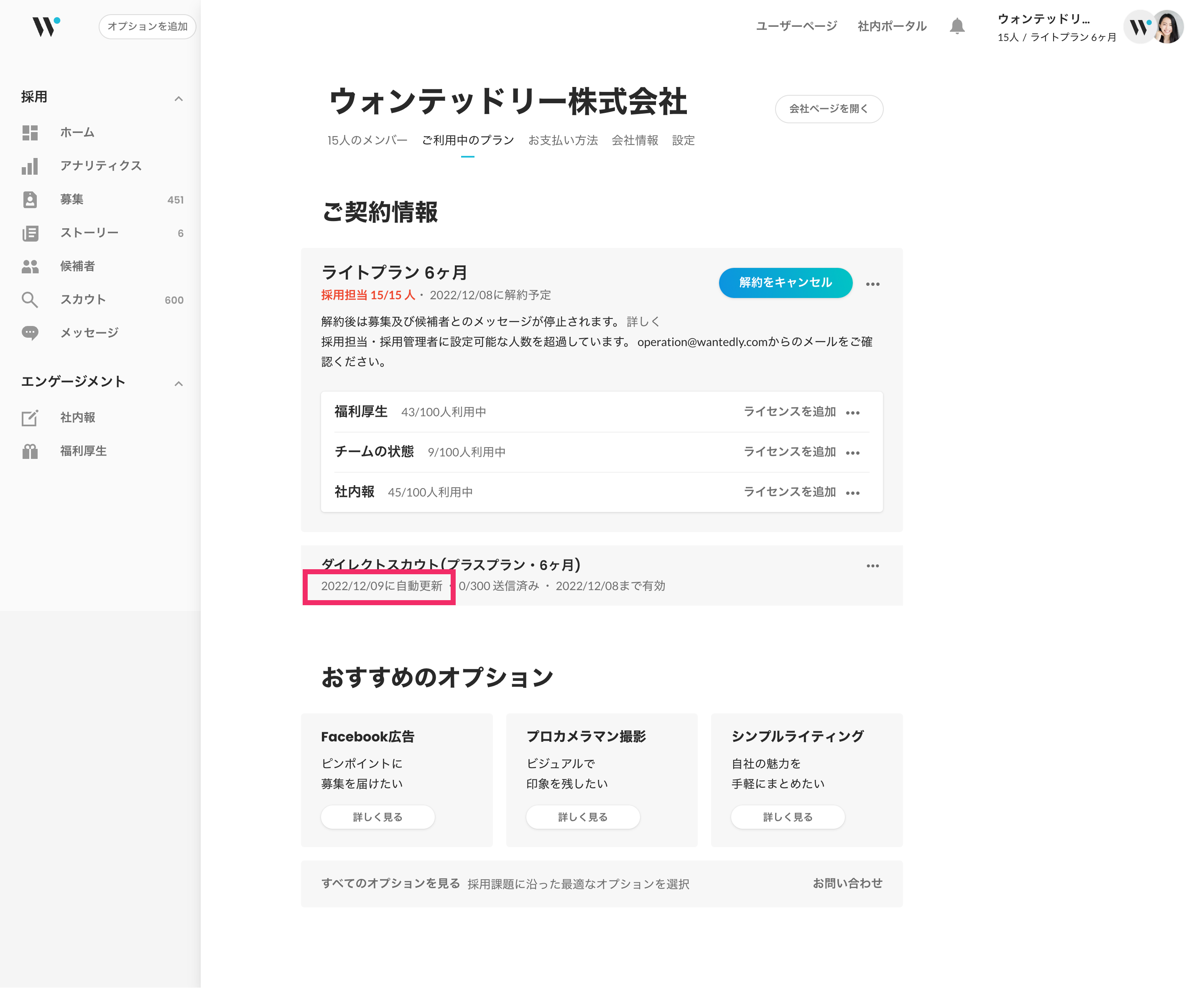Open more options for ライトプラン 6ヶ月

coord(872,284)
